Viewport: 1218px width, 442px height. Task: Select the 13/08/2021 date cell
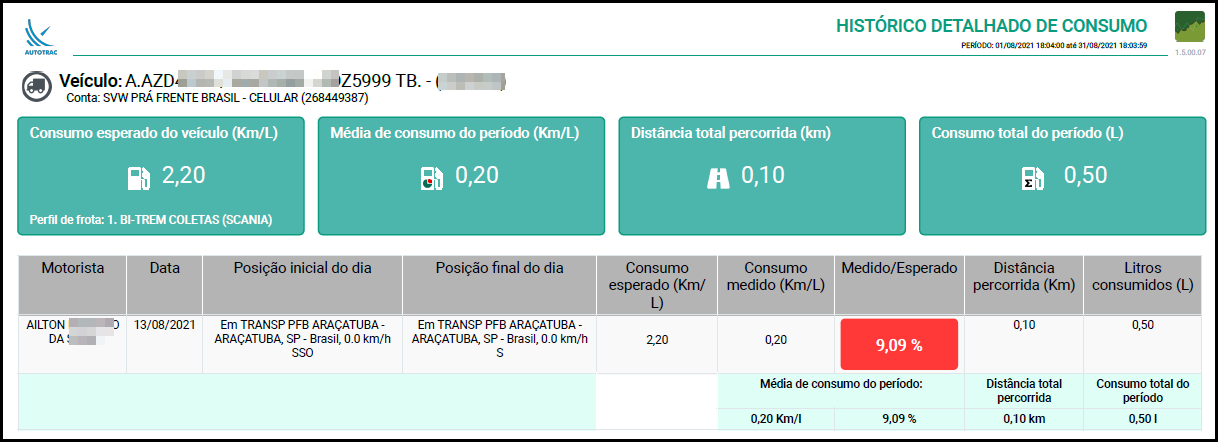pos(165,326)
